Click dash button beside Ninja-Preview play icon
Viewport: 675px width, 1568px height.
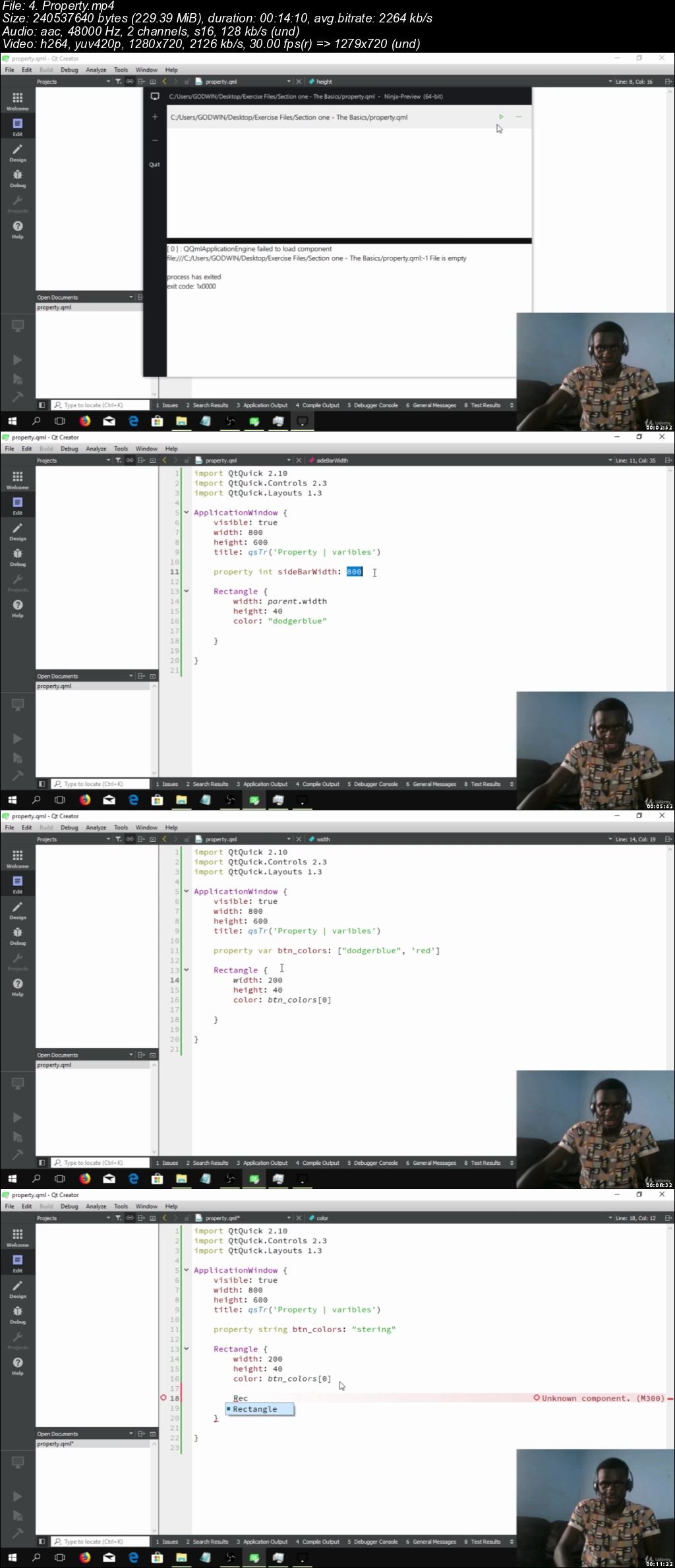coord(519,117)
